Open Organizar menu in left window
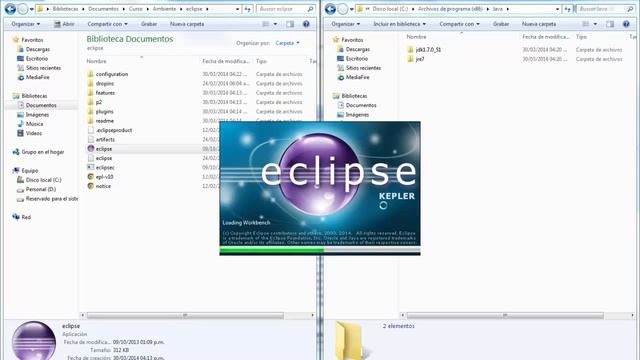This screenshot has height=360, width=640. tap(26, 24)
